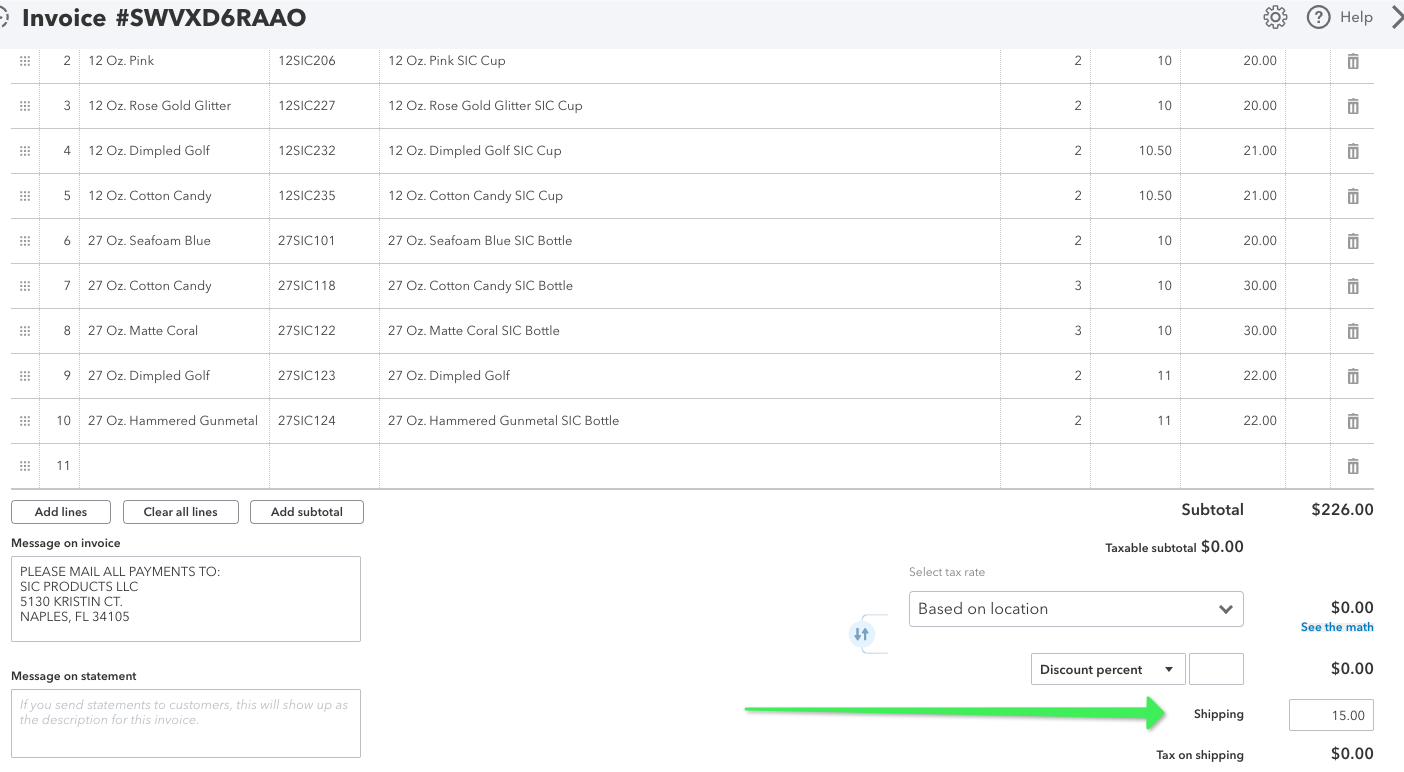
Task: Expand the discount type options
Action: click(x=1166, y=668)
